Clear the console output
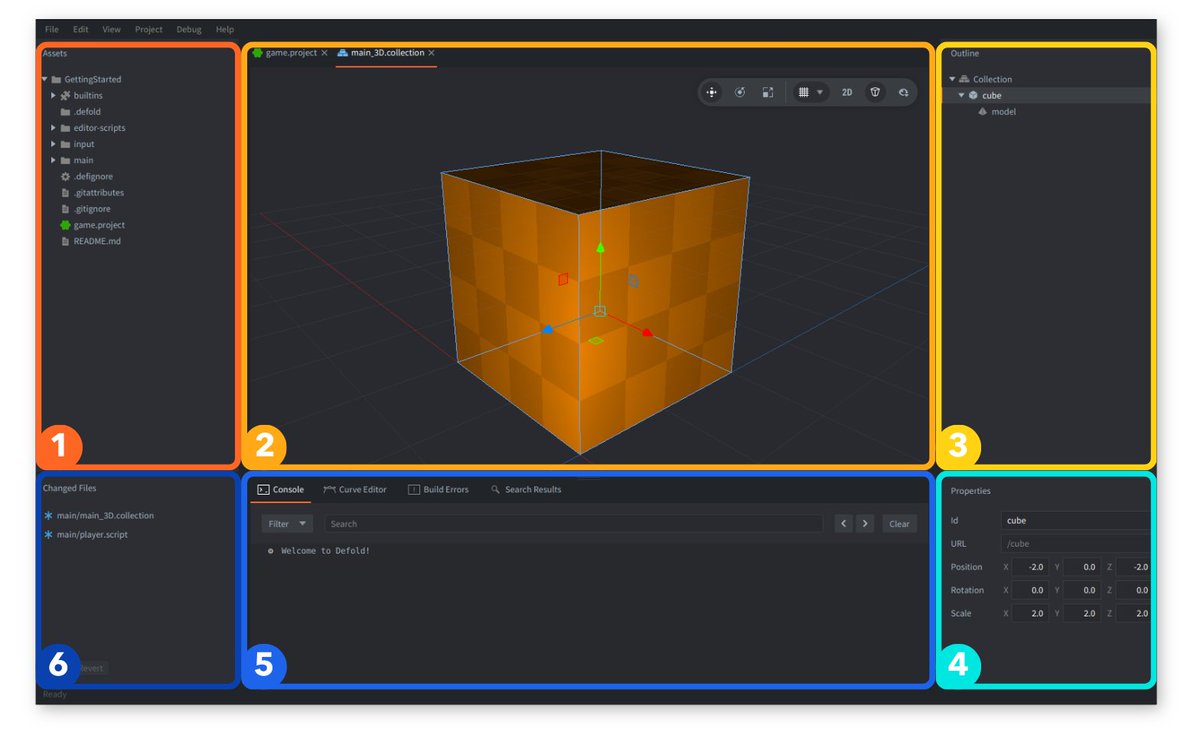The height and width of the screenshot is (732, 1200). 899,523
